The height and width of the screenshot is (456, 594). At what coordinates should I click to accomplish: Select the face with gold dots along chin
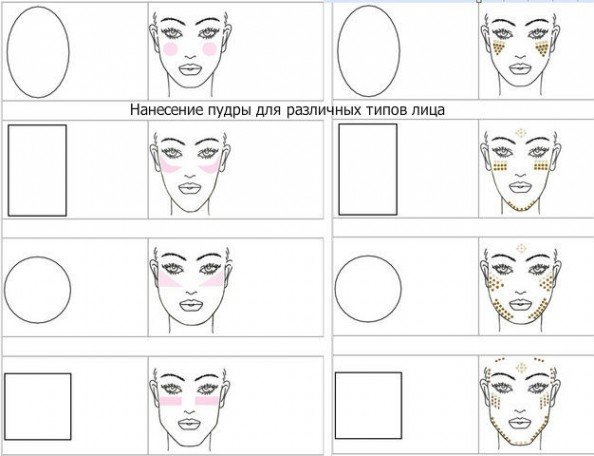tap(521, 170)
